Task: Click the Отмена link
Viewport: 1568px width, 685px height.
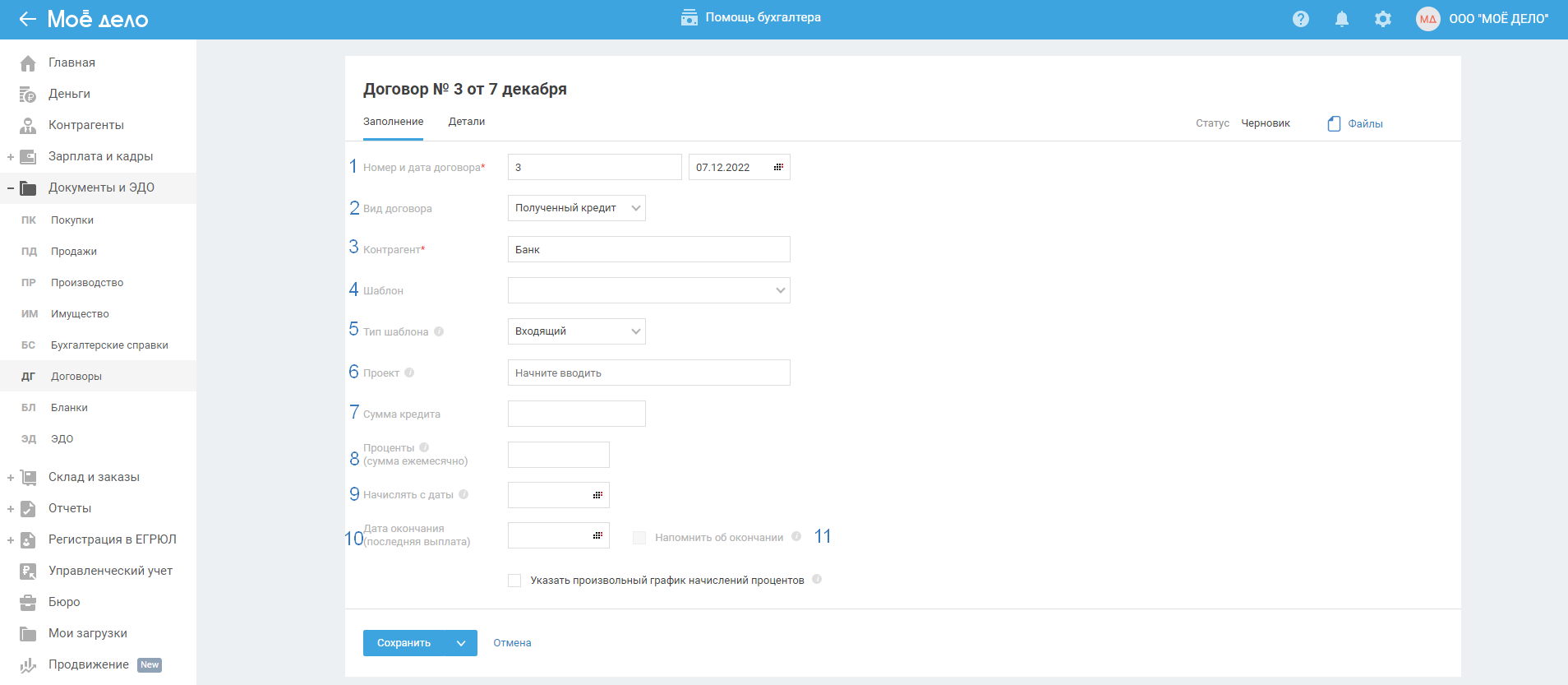Action: 512,643
